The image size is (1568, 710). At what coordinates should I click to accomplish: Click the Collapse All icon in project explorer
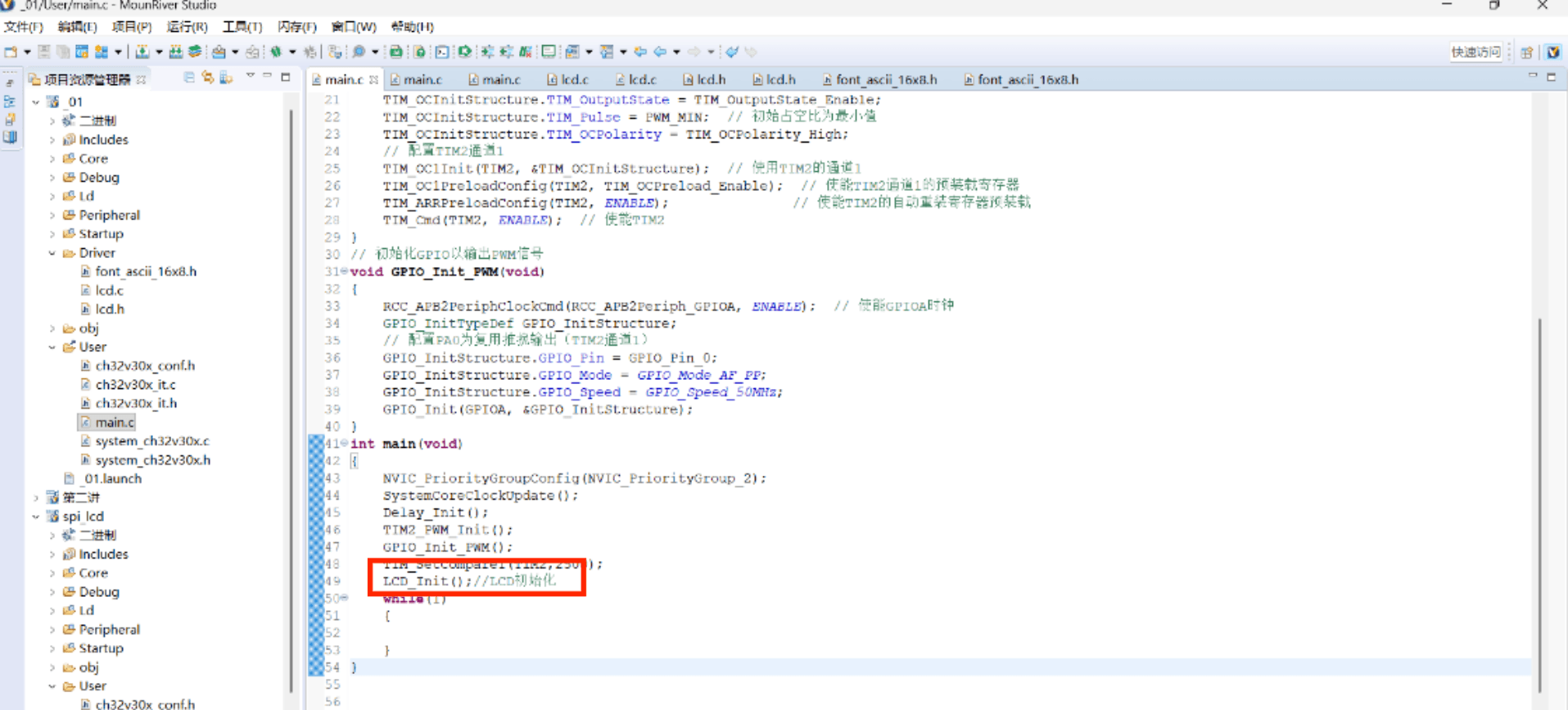pyautogui.click(x=189, y=78)
